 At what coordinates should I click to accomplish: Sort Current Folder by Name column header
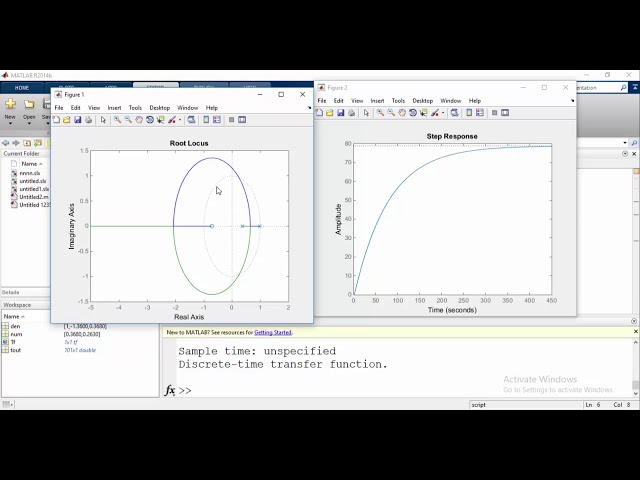click(x=32, y=164)
